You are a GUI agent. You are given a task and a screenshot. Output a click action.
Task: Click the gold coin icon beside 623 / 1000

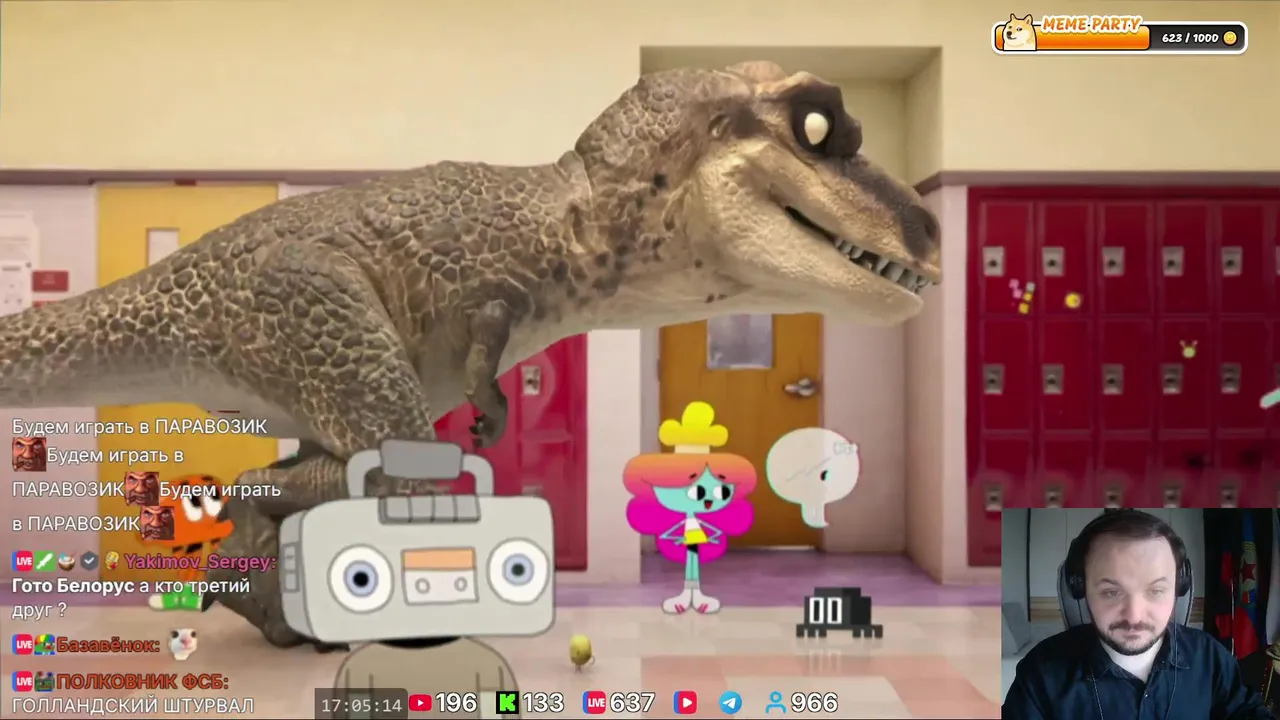pos(1230,38)
